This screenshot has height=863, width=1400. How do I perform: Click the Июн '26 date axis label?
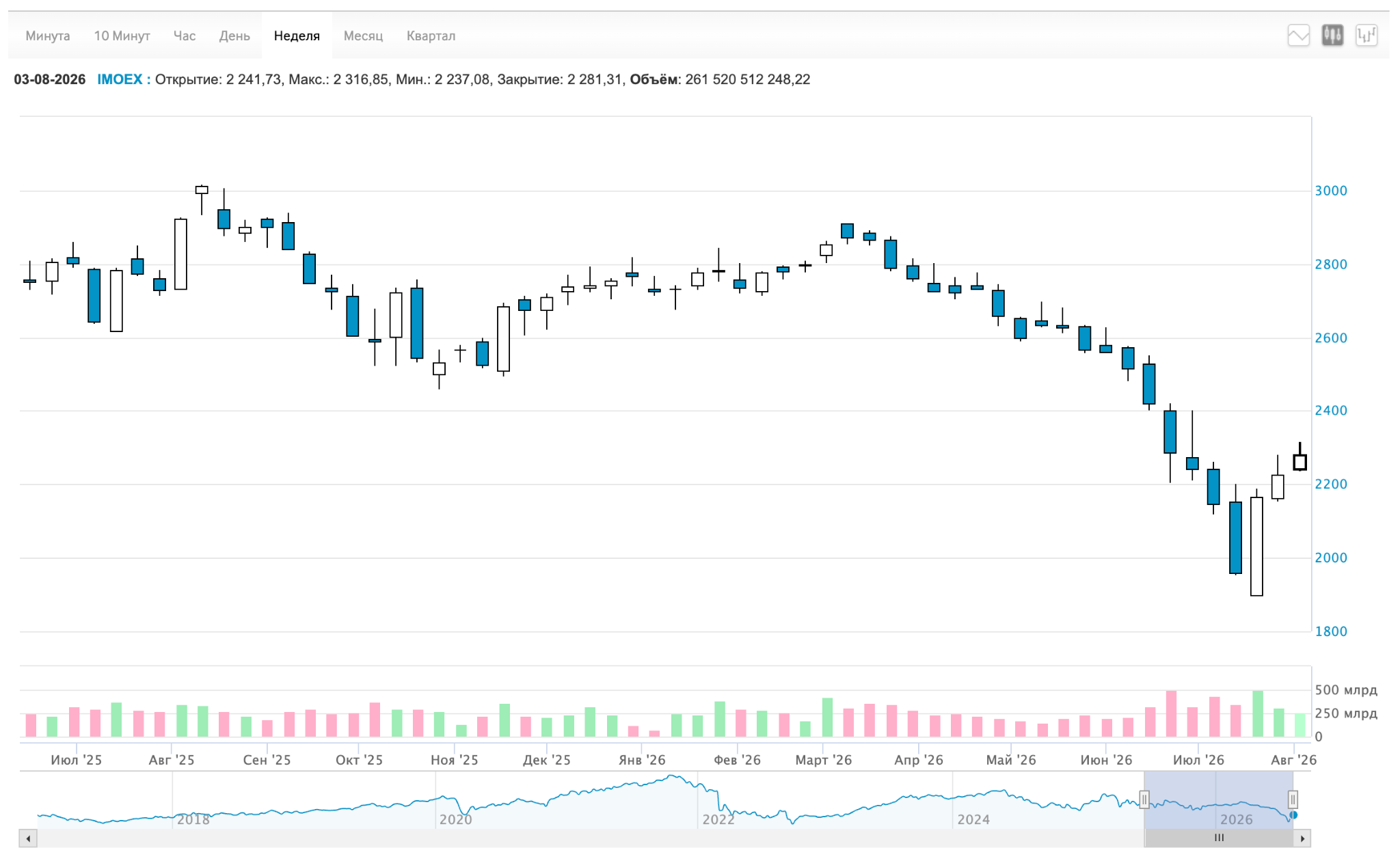tap(1106, 760)
